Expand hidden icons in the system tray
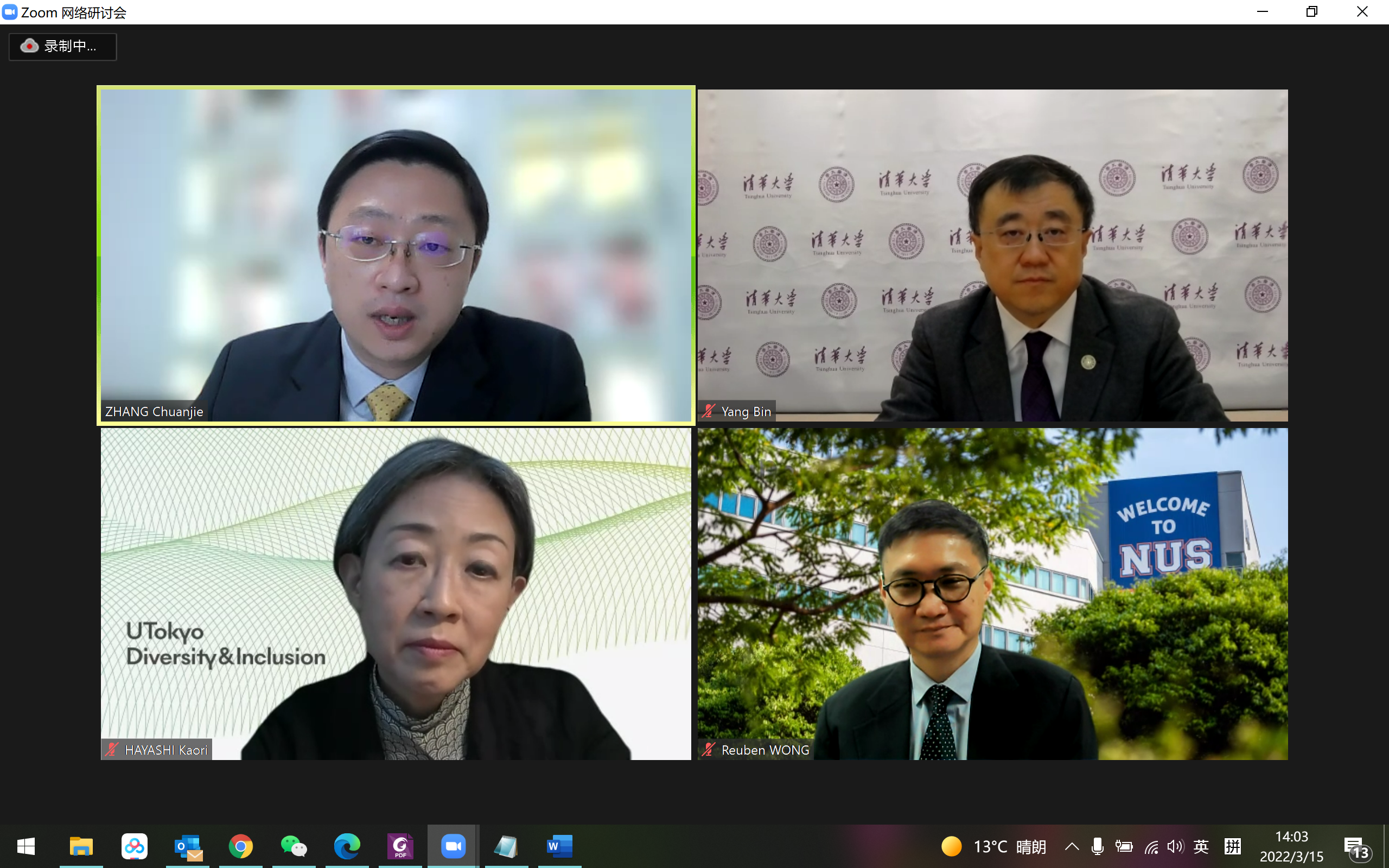 [x=1071, y=846]
